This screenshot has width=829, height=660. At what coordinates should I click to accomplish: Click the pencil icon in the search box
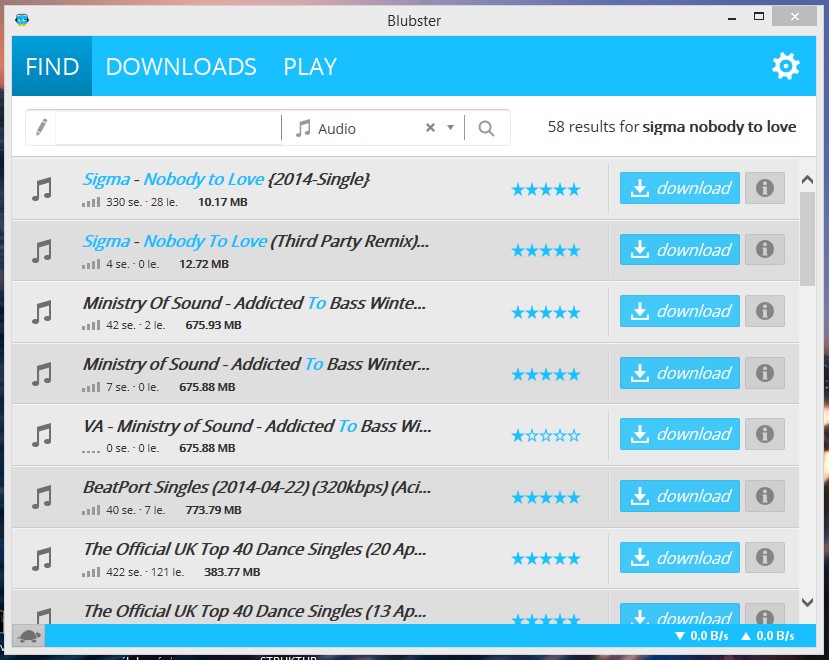pos(41,127)
